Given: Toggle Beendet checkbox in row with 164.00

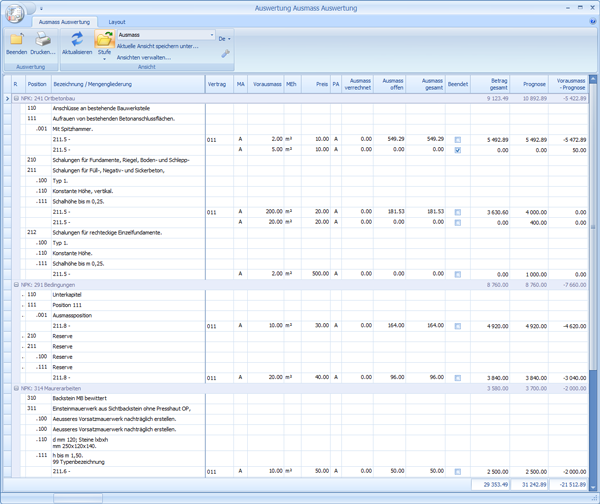Looking at the screenshot, I should pyautogui.click(x=458, y=326).
